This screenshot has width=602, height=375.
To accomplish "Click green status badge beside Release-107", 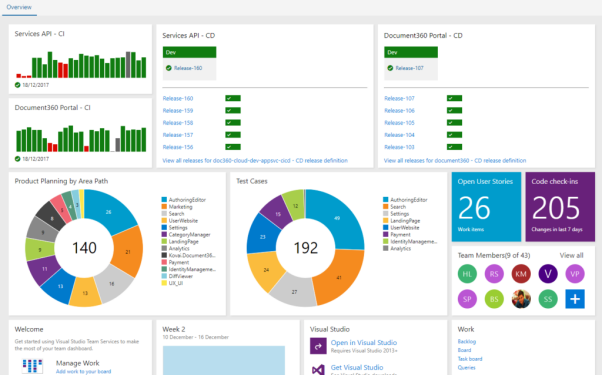I will coord(454,98).
